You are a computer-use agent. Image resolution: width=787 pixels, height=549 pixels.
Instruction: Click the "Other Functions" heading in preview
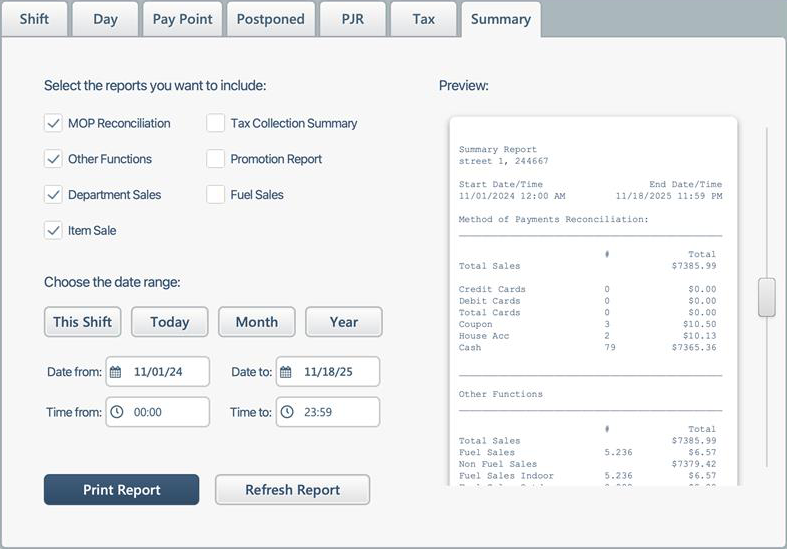(501, 394)
